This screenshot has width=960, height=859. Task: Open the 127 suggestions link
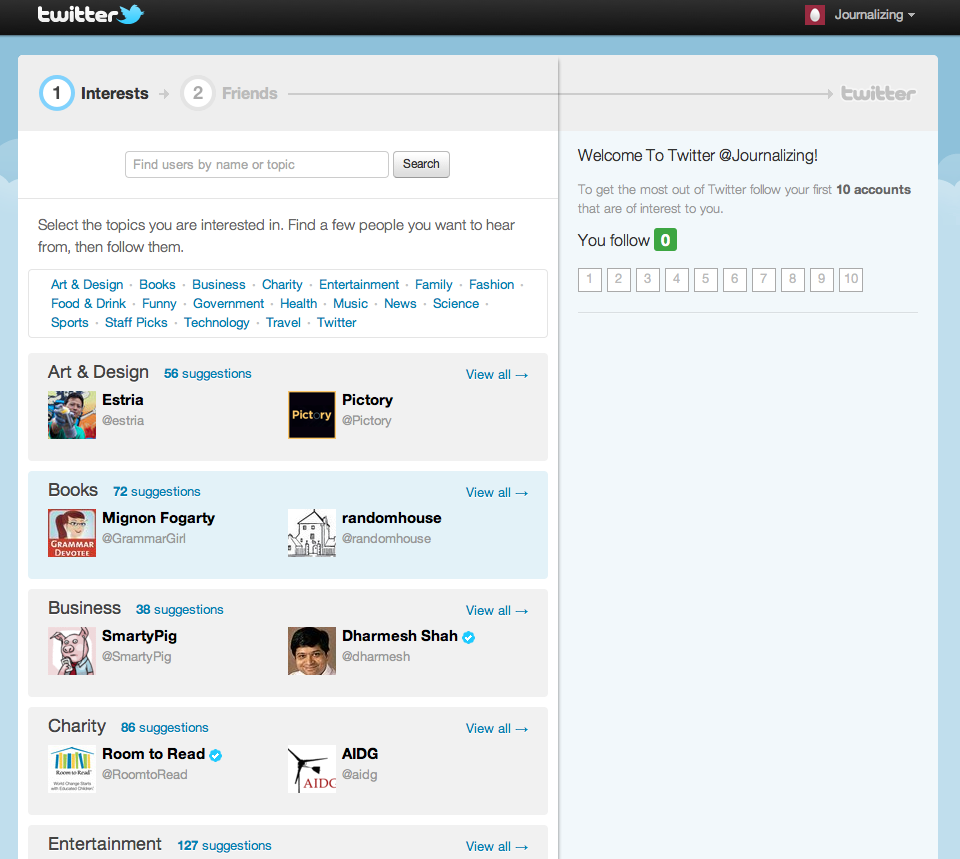(224, 846)
